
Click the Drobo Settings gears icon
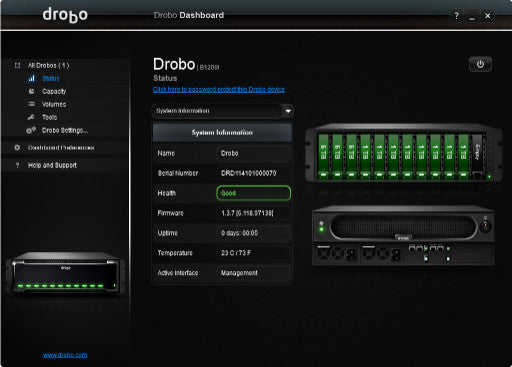[31, 130]
